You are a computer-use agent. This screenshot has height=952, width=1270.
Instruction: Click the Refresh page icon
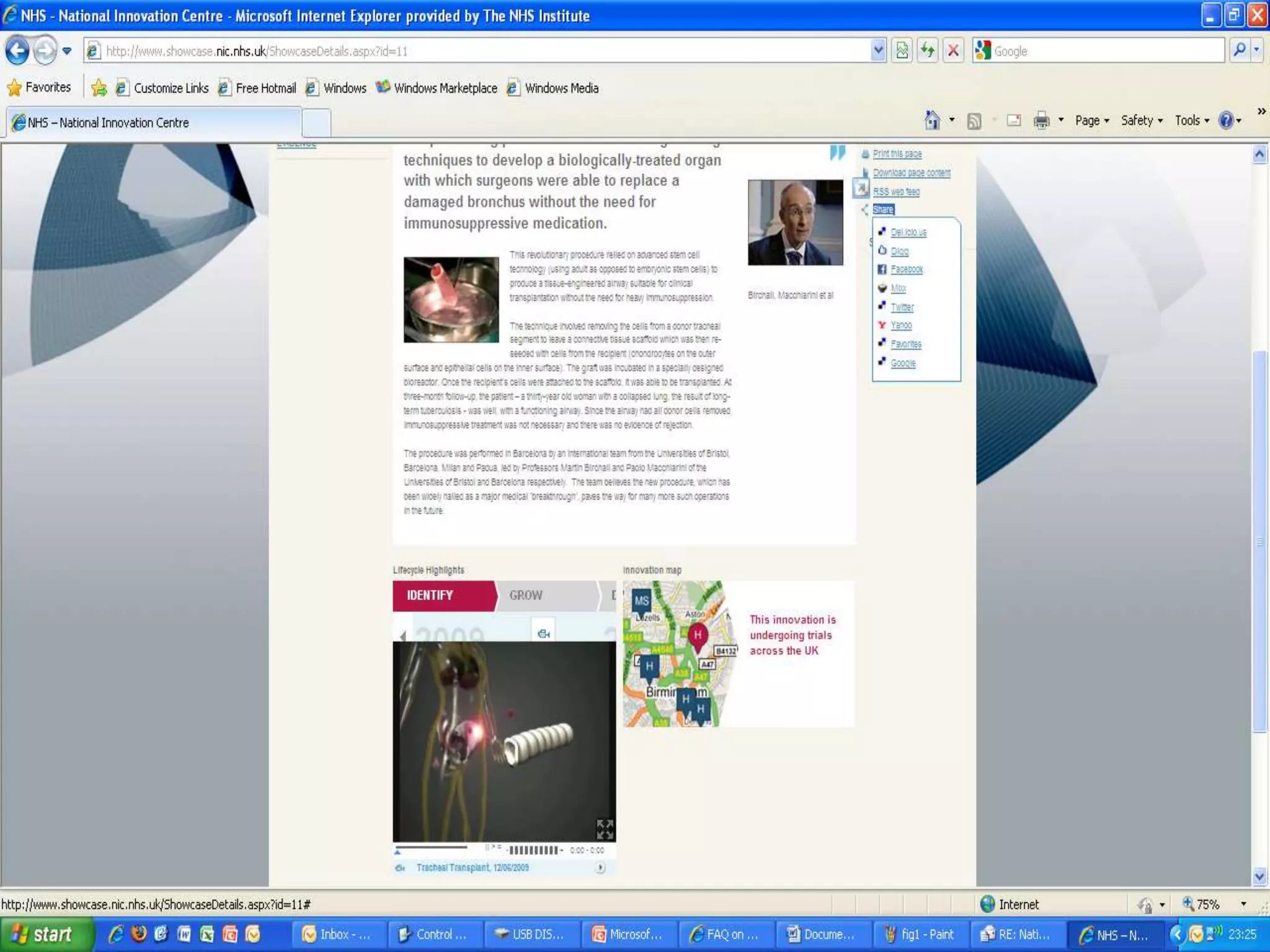(928, 50)
